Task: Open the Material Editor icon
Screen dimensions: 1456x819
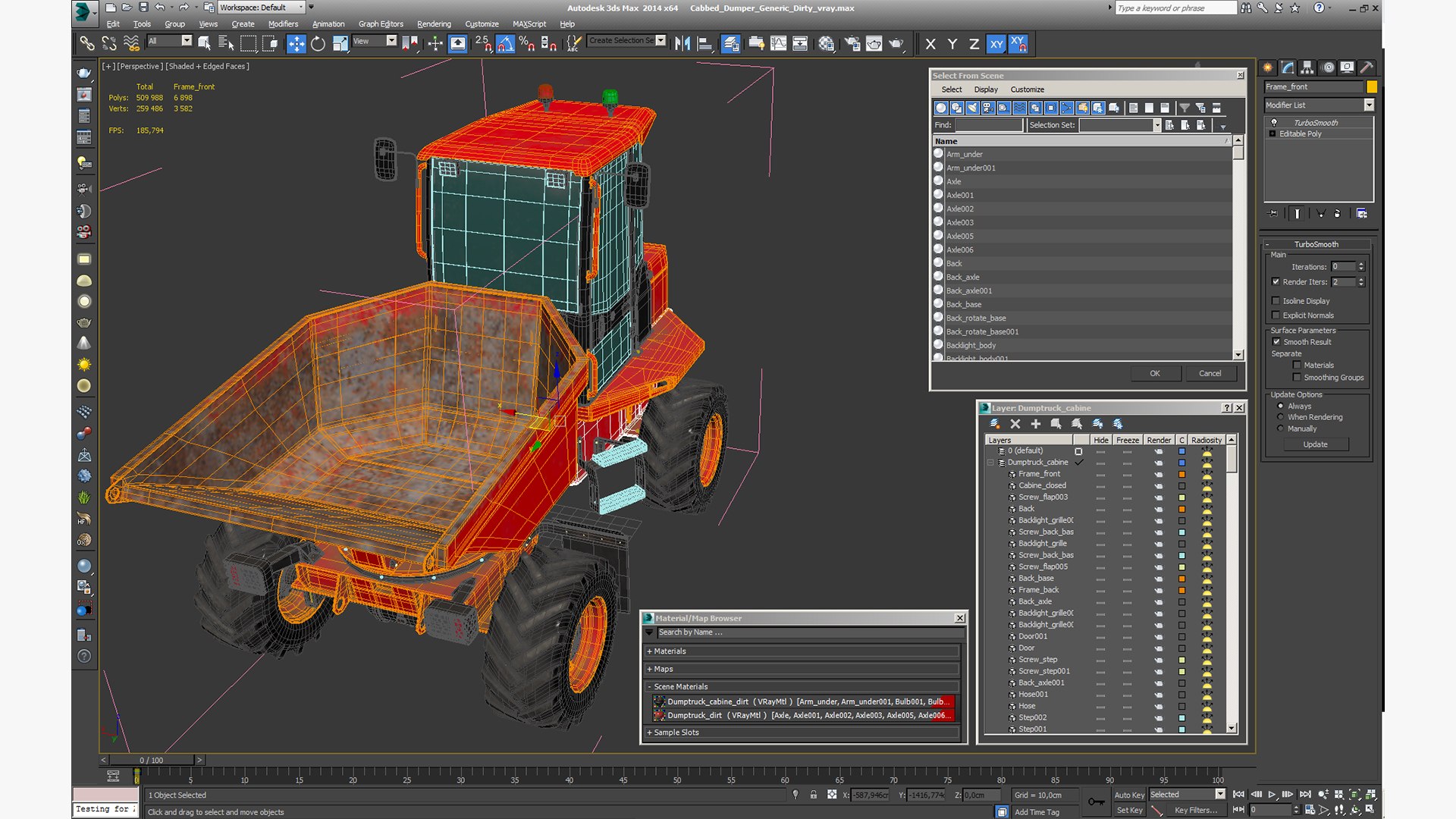Action: (827, 44)
